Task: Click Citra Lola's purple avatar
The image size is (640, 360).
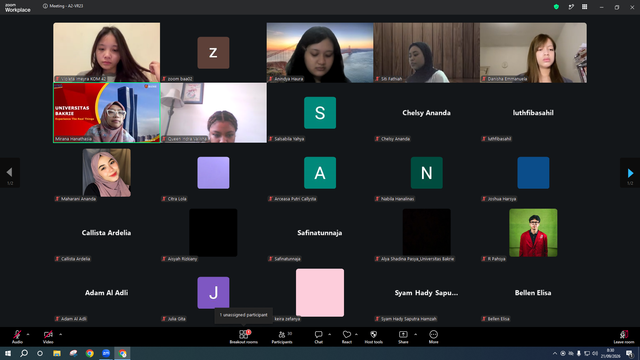Action: pyautogui.click(x=213, y=173)
